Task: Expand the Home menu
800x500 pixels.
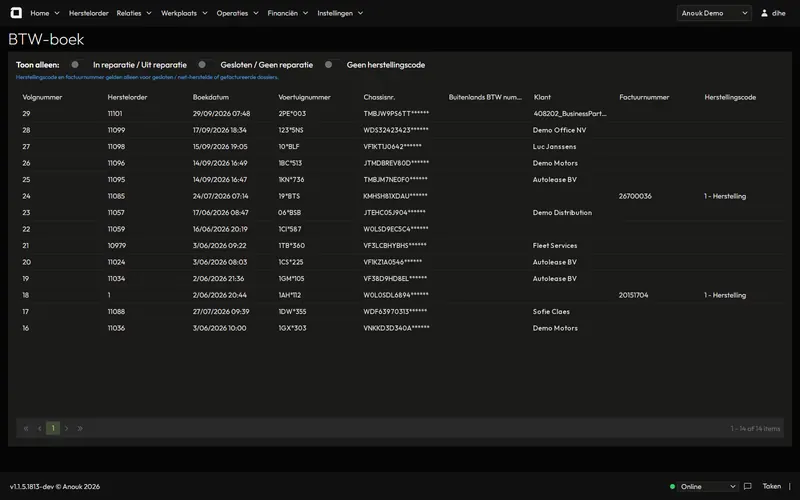Action: pos(45,13)
